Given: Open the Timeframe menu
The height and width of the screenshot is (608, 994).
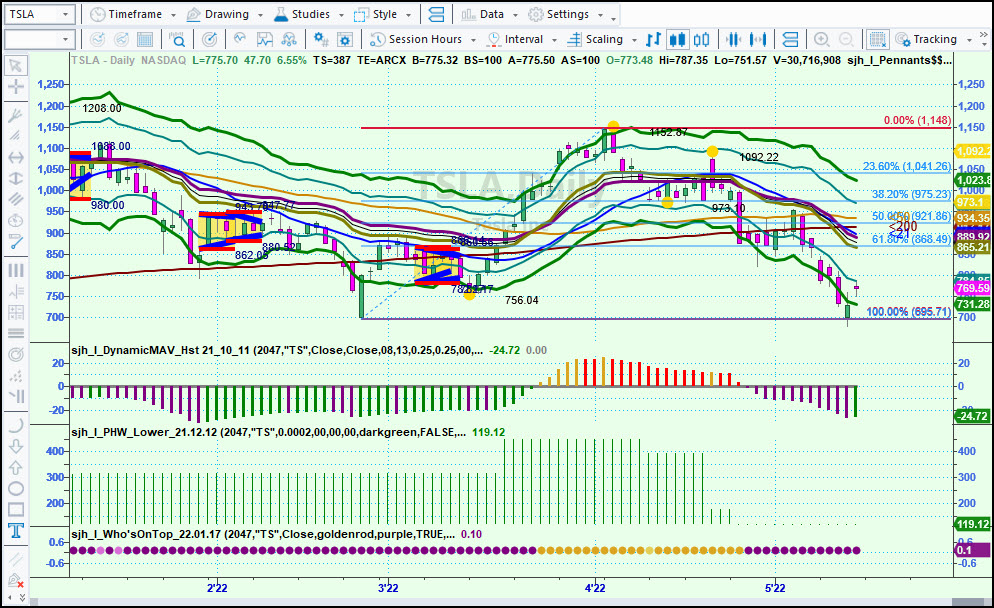Looking at the screenshot, I should (x=133, y=14).
